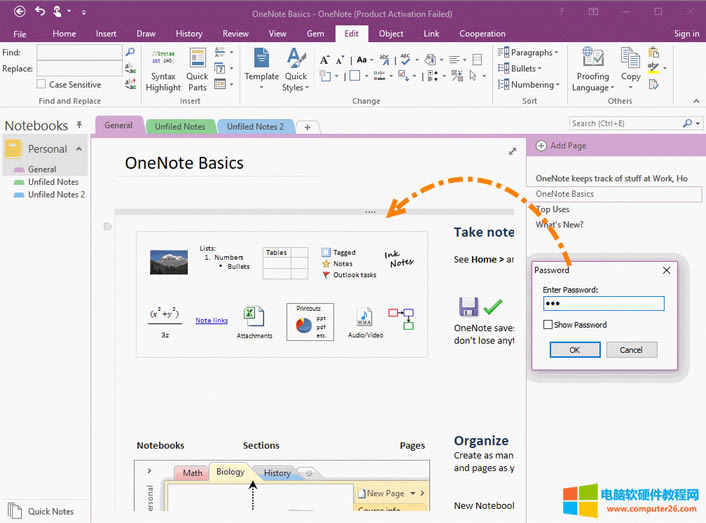Expand page to full view arrow

coord(513,152)
